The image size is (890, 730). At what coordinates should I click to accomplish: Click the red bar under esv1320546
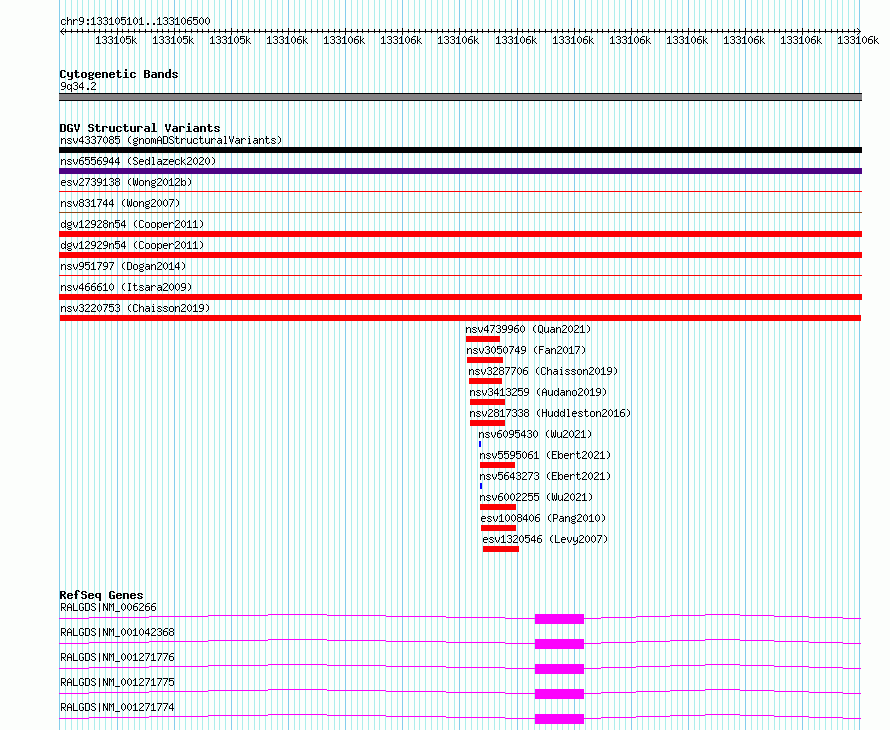point(501,549)
